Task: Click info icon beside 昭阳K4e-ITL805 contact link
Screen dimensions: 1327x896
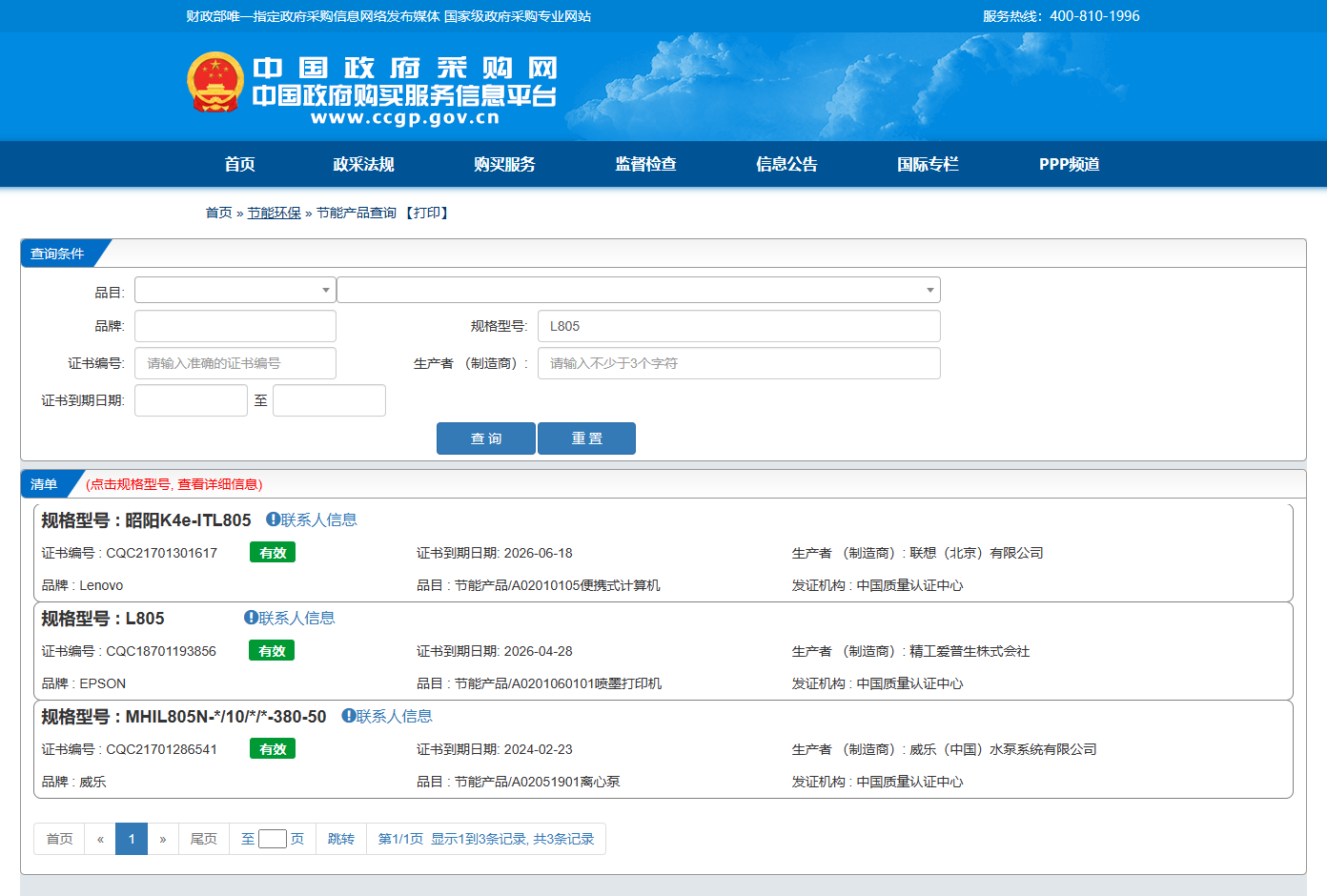Action: point(273,519)
